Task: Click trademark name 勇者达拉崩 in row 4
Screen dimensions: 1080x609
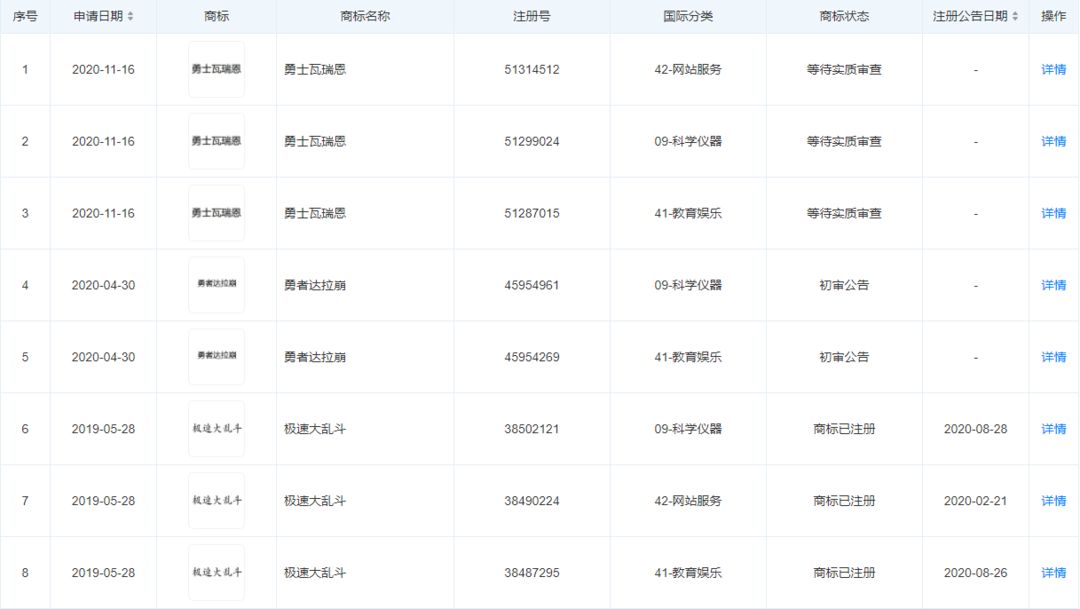Action: pos(315,285)
